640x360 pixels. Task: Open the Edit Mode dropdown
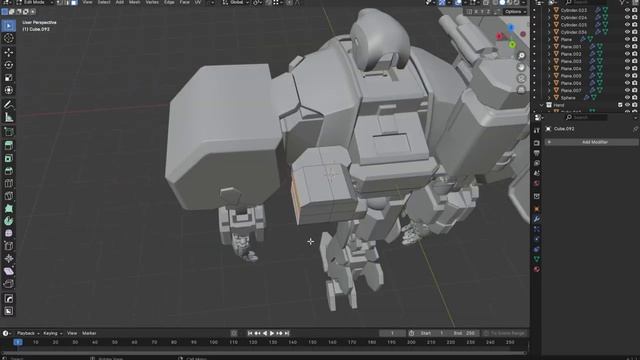pos(35,2)
